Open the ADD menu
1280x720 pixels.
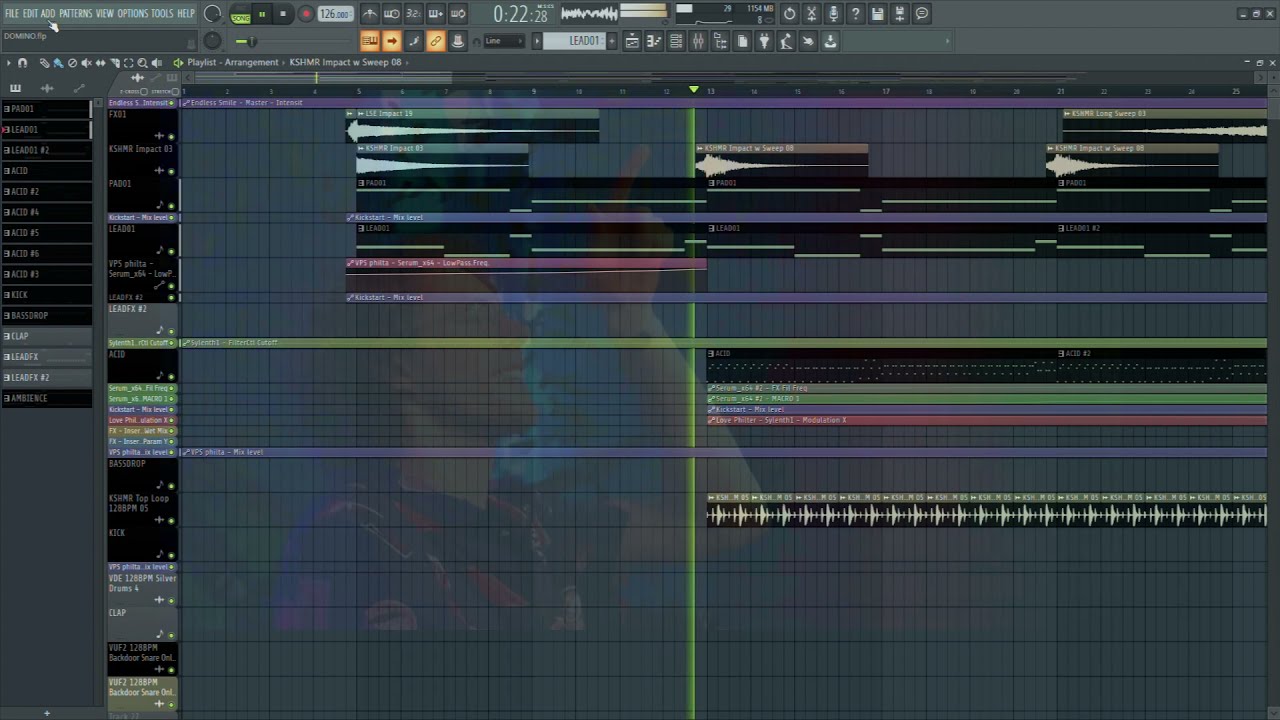point(48,14)
